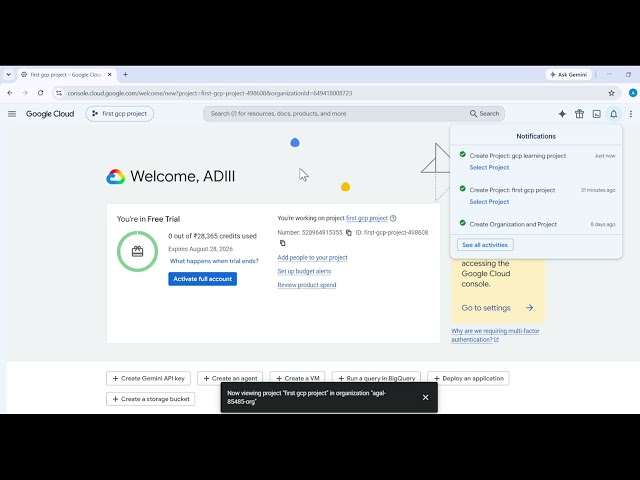
Task: Click Ask Gemini in browser bar
Action: (569, 75)
